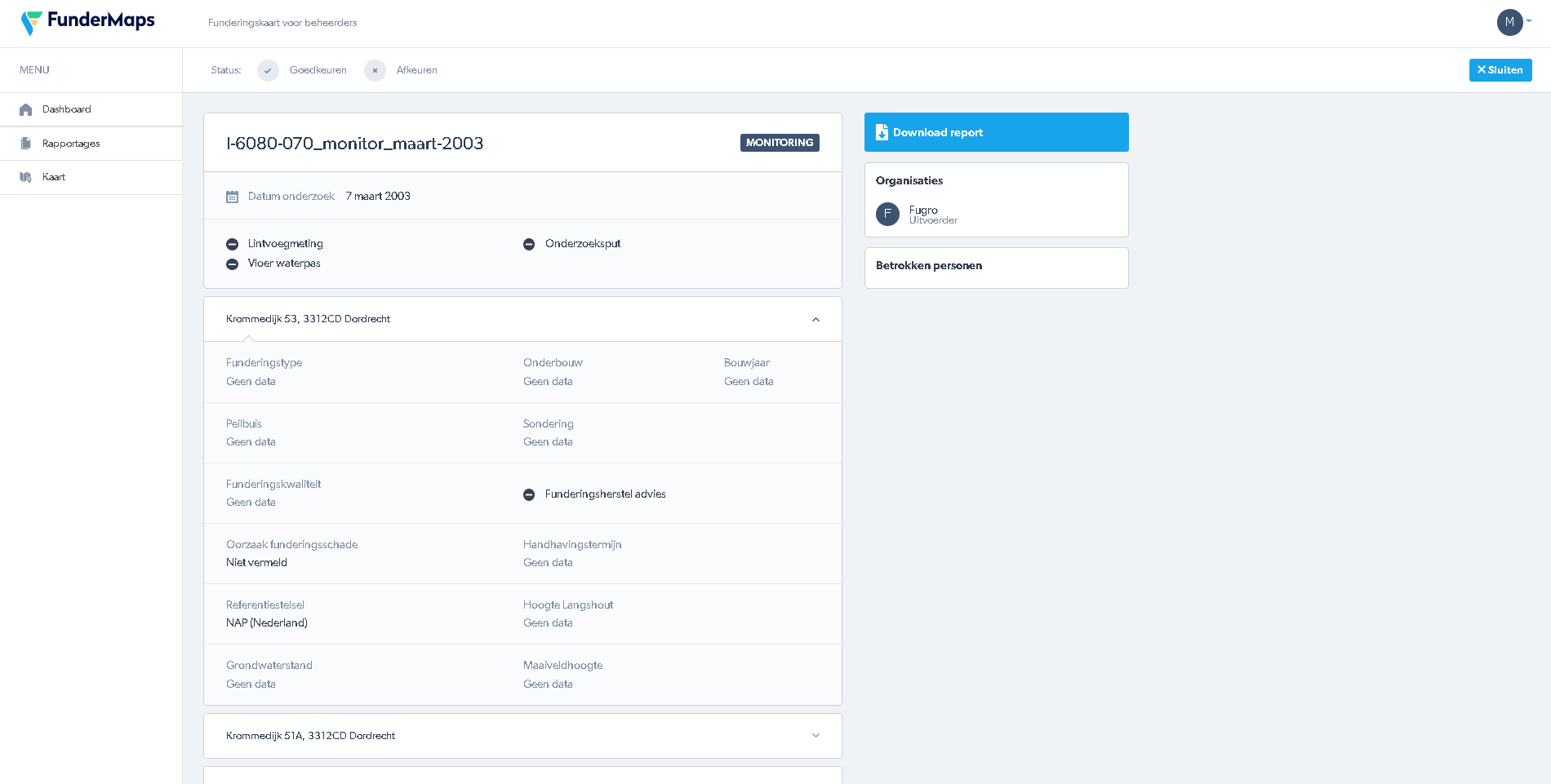This screenshot has width=1551, height=784.
Task: Expand the Krommedijk 51A address section
Action: (x=815, y=736)
